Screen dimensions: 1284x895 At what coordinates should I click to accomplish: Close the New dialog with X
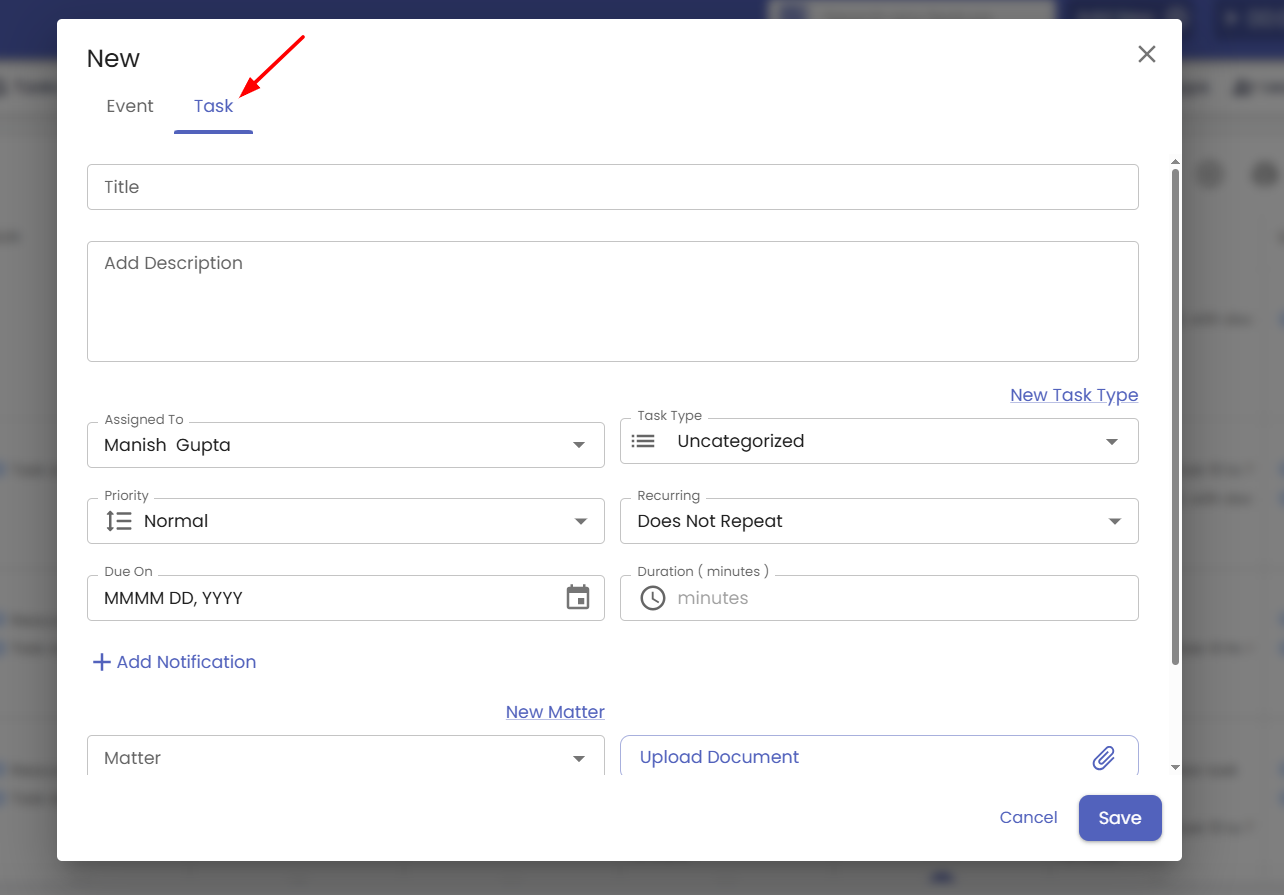[x=1146, y=54]
